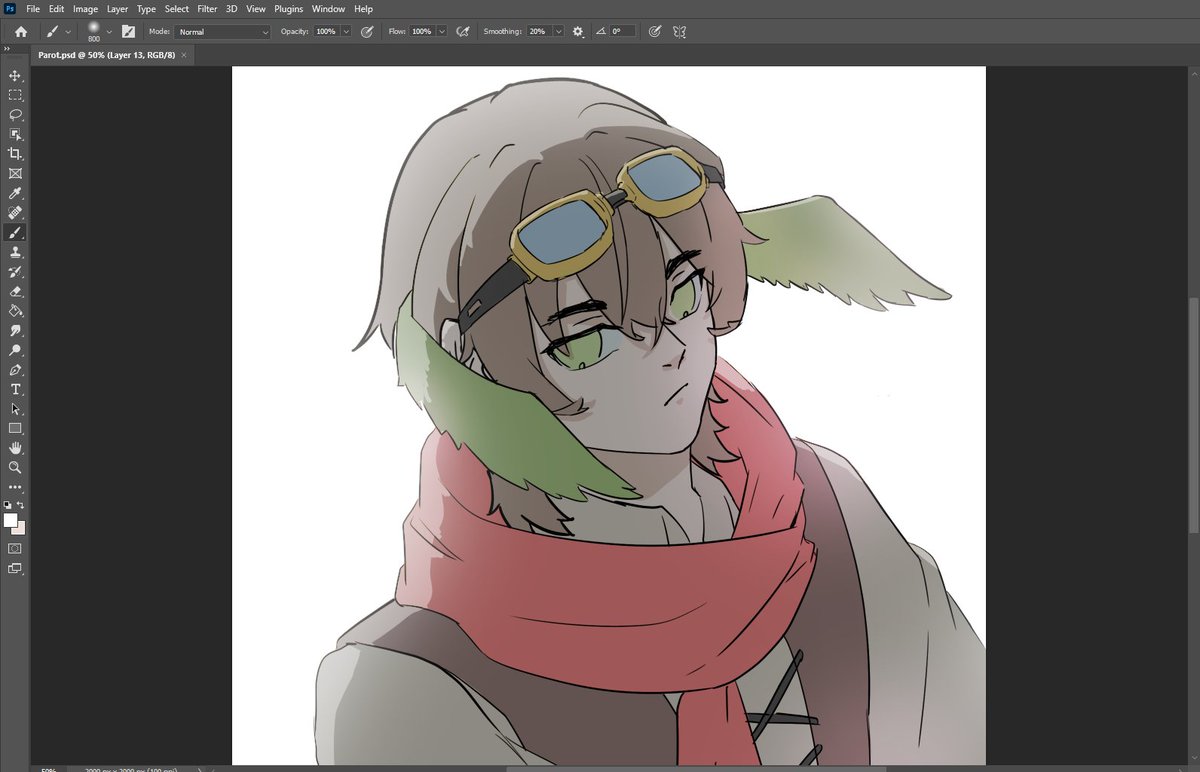Open the Opacity slider dropdown arrow
The image size is (1200, 772).
(346, 32)
